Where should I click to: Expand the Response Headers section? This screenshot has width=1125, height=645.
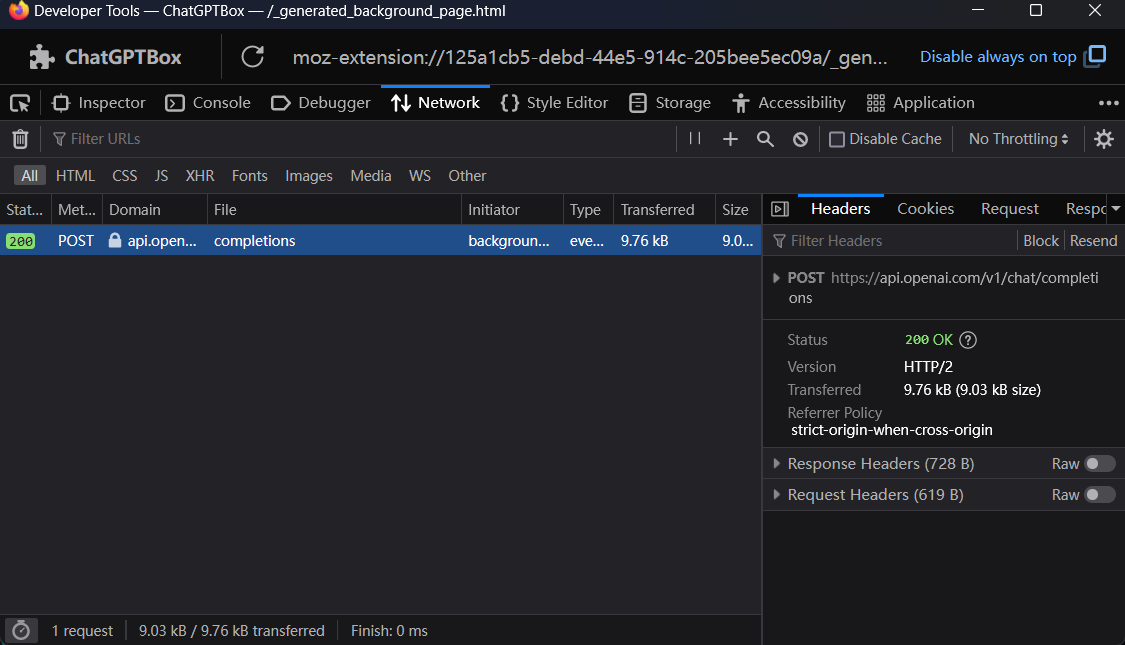pyautogui.click(x=778, y=463)
